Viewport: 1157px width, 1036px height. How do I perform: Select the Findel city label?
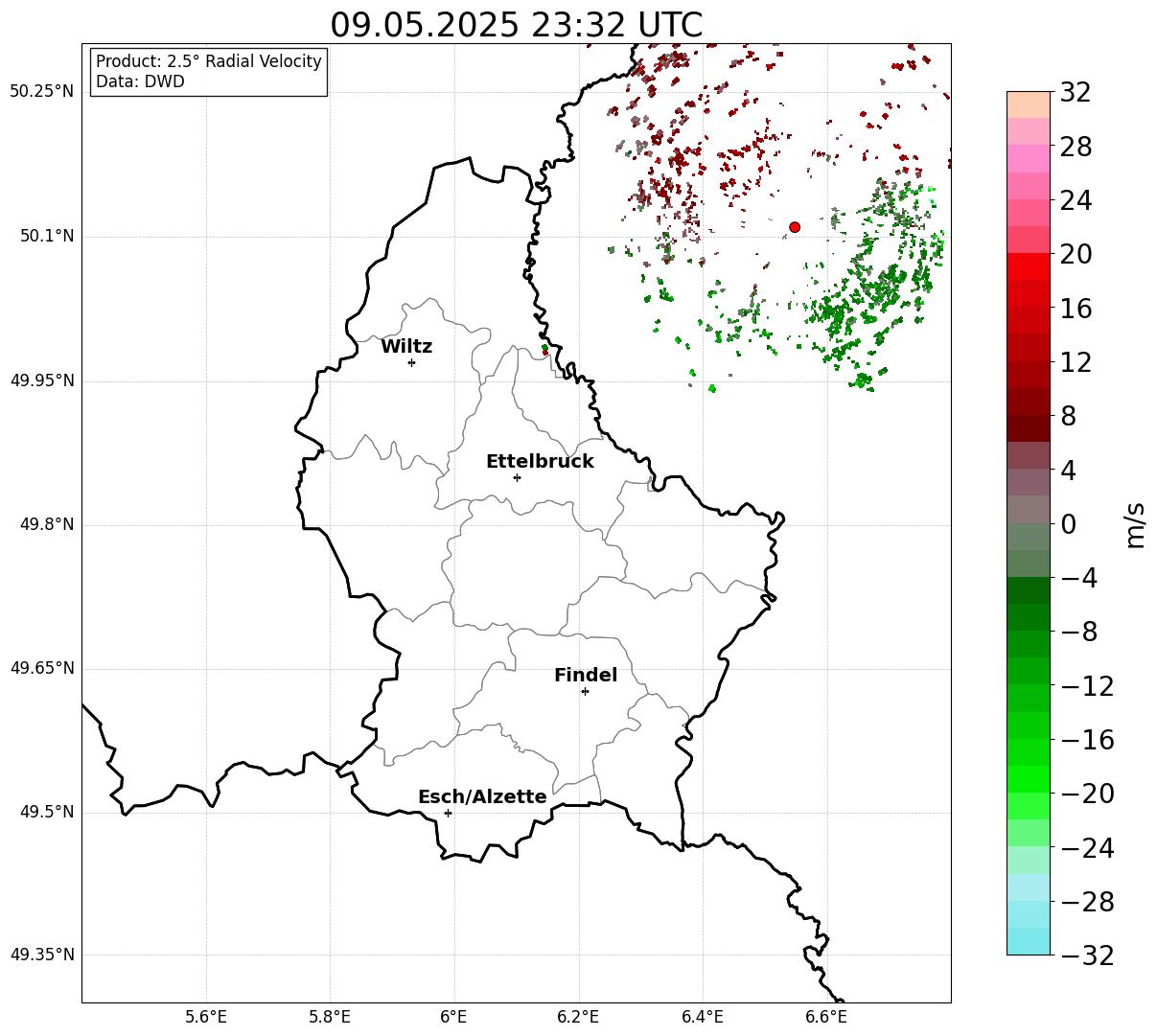(x=586, y=676)
